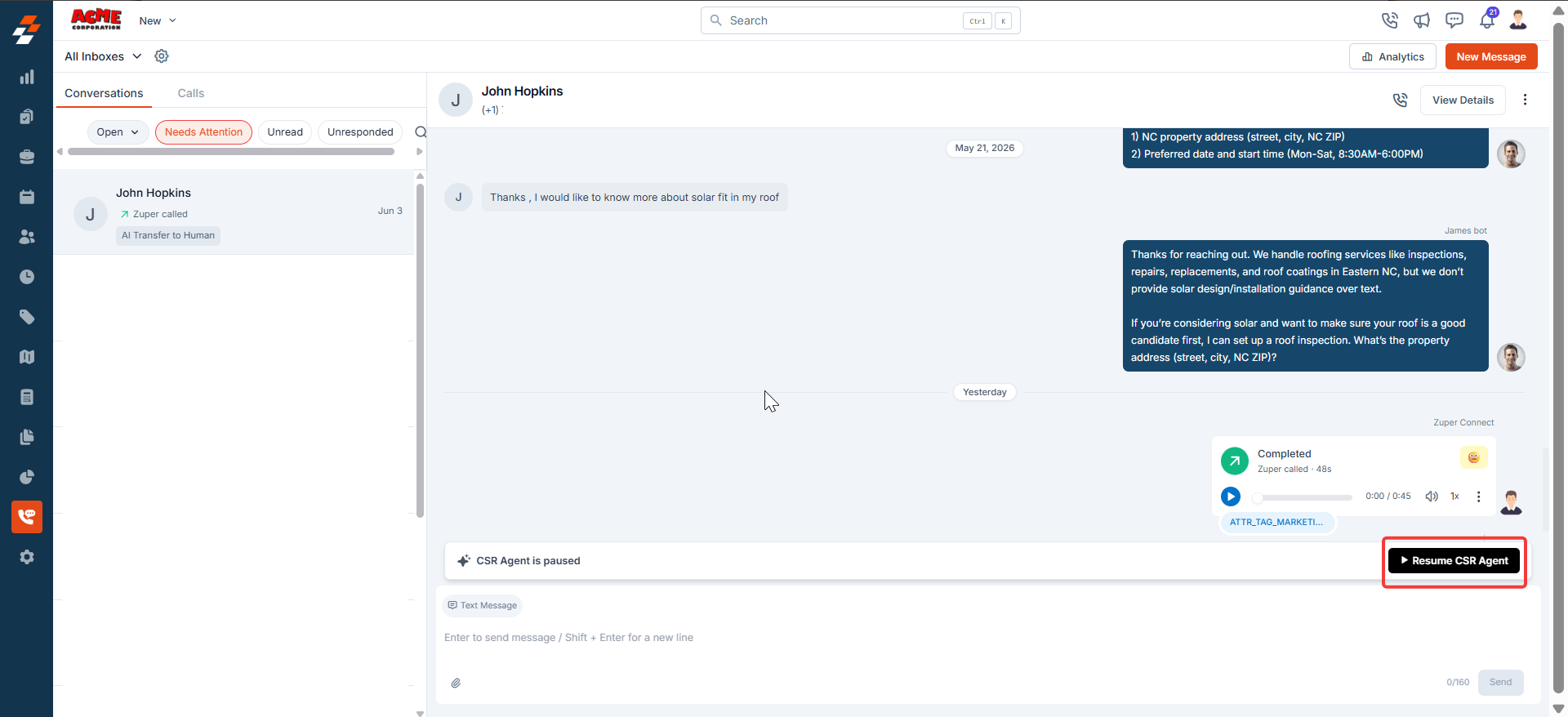The width and height of the screenshot is (1568, 717).
Task: Play the Zuper call recording
Action: [x=1231, y=497]
